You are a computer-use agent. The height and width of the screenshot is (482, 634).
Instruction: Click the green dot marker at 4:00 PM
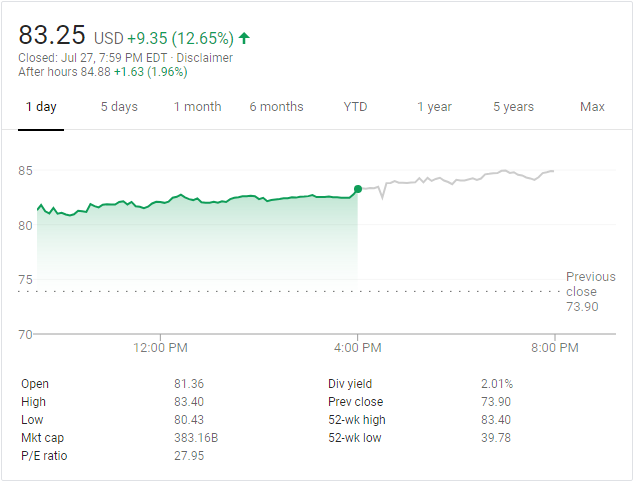pos(358,189)
